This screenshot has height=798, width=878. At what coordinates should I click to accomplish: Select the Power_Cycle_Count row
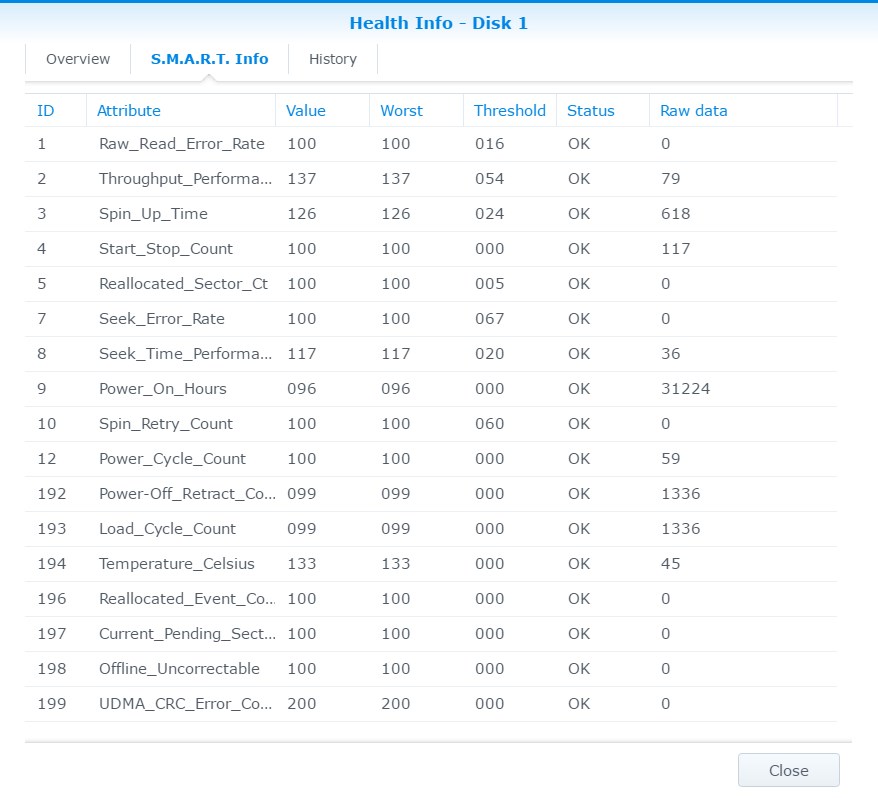[x=431, y=459]
